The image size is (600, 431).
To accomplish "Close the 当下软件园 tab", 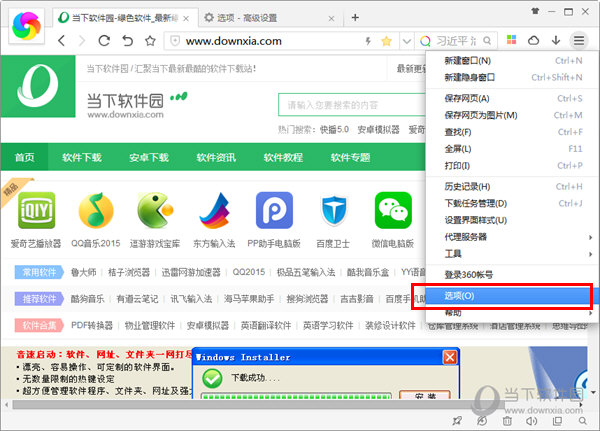I will coord(186,18).
